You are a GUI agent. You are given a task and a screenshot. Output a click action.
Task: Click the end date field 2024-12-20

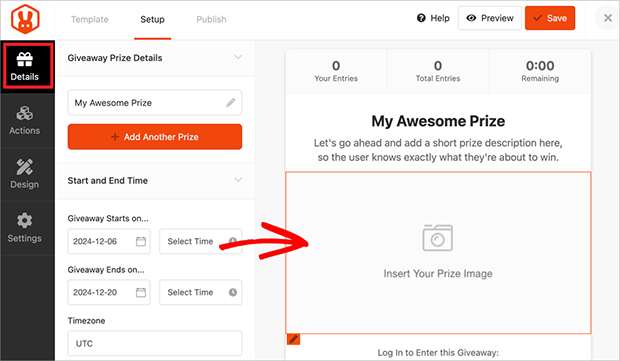[x=109, y=292]
